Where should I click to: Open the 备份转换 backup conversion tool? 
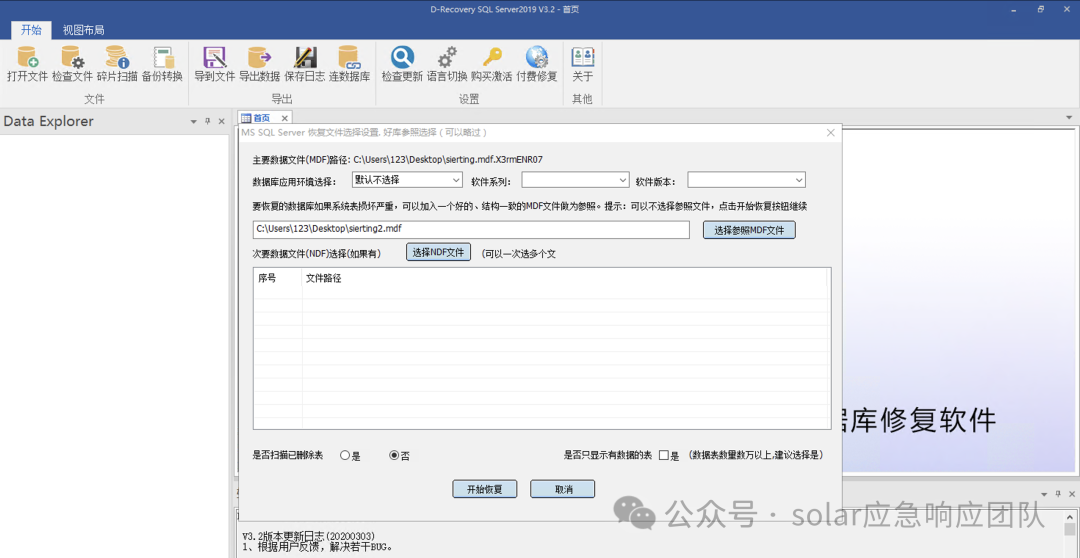(162, 64)
